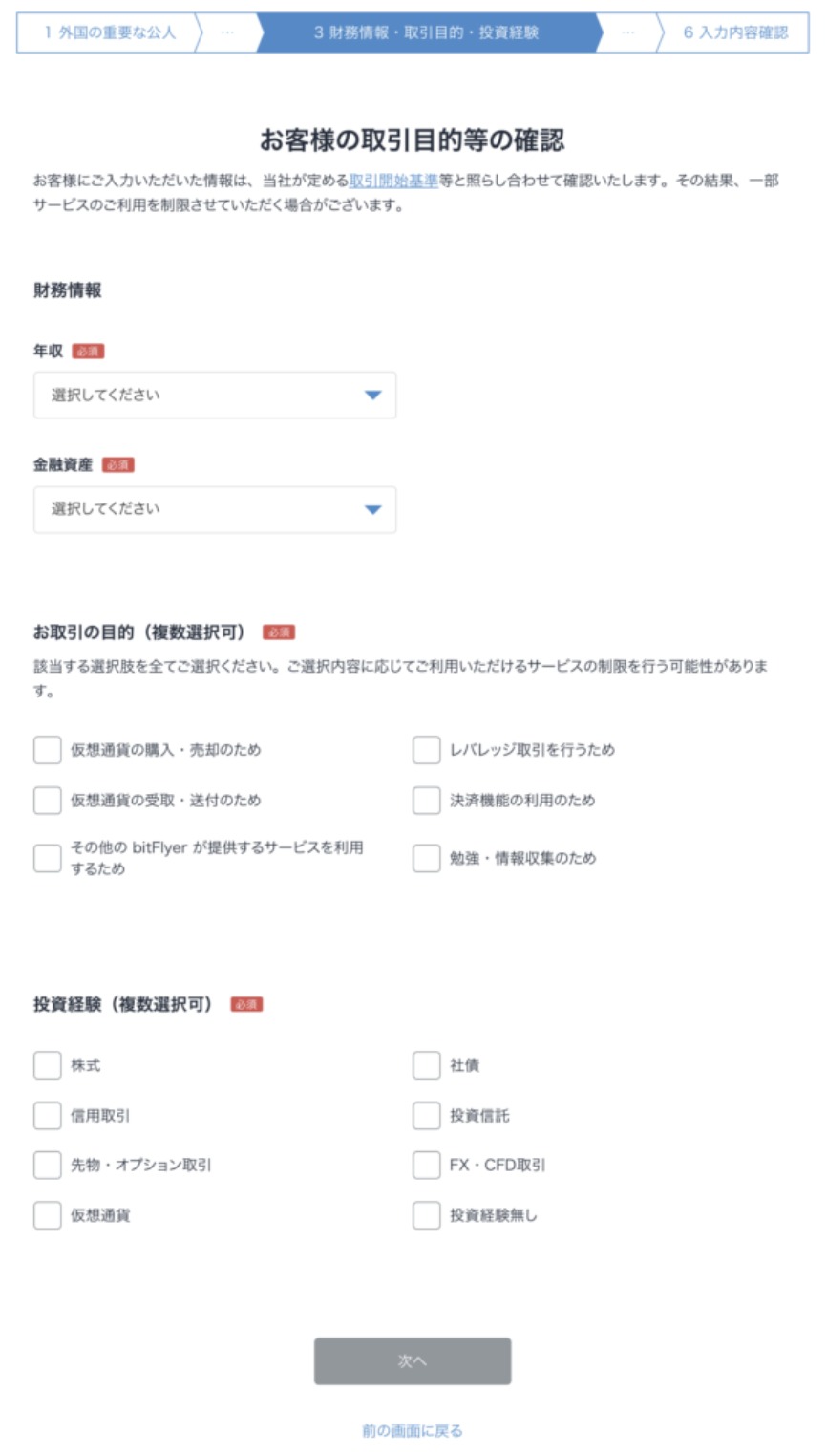Open the 年収 selection dropdown

coord(215,395)
